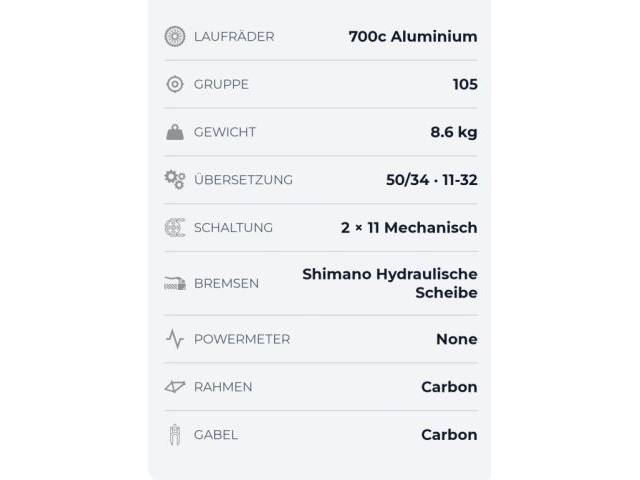Image resolution: width=640 pixels, height=480 pixels.
Task: Click the gears icon next to Übersetzung
Action: 175,180
